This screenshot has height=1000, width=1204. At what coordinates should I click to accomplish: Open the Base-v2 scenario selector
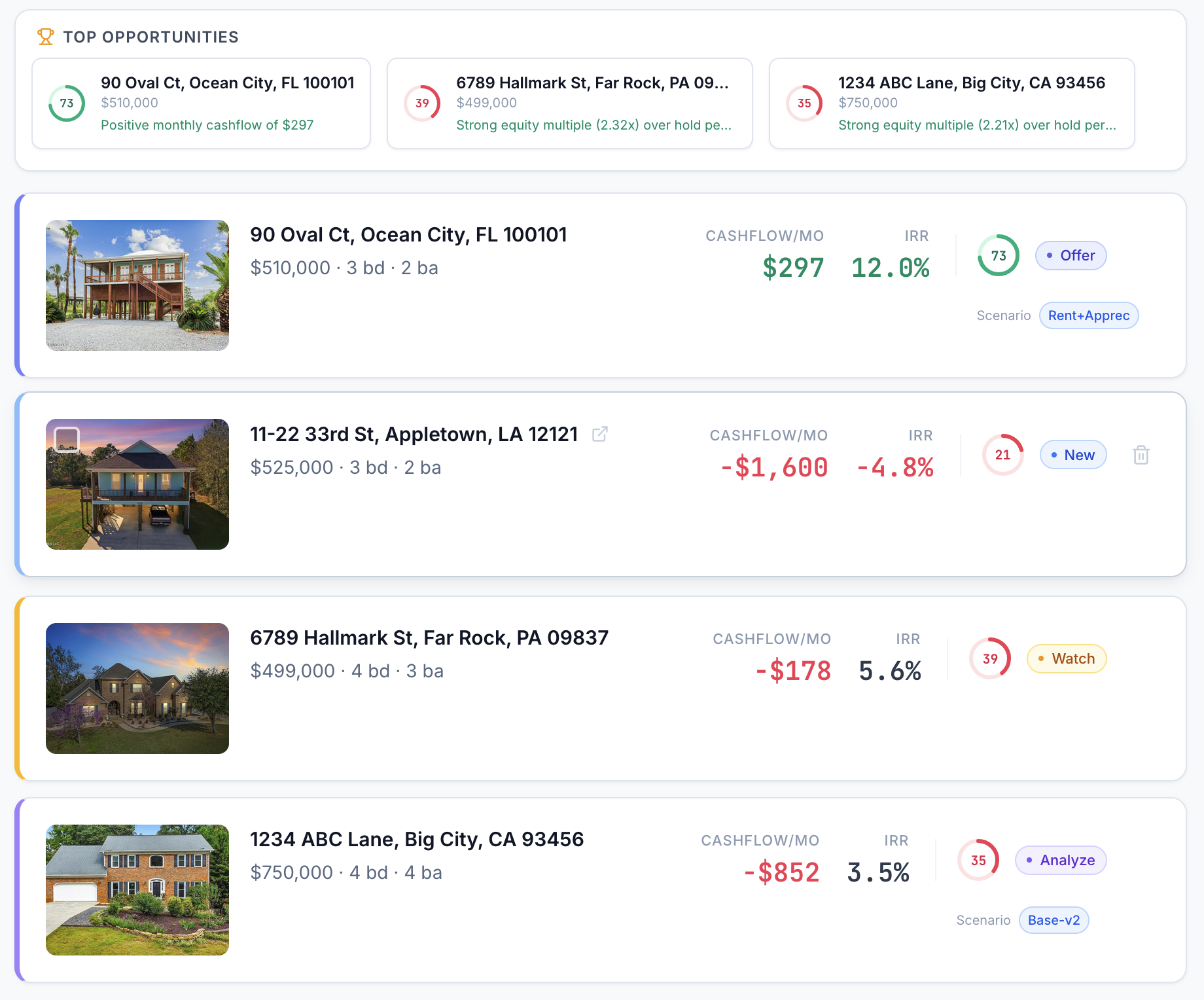[1053, 920]
